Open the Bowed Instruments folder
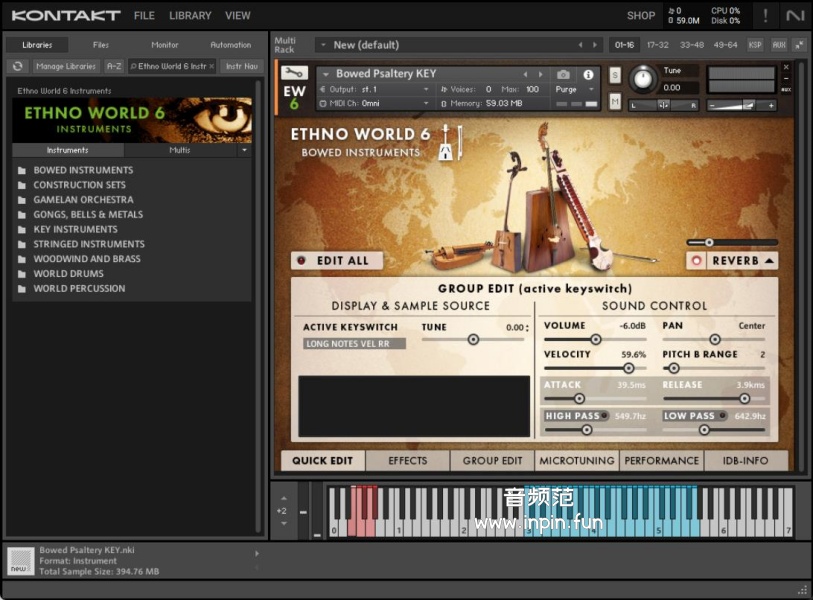The height and width of the screenshot is (600, 813). pos(83,170)
